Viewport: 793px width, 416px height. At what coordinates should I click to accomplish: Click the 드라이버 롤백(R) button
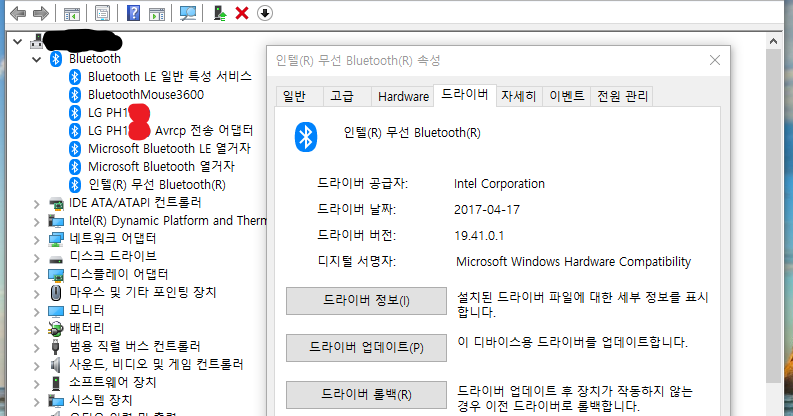(366, 395)
